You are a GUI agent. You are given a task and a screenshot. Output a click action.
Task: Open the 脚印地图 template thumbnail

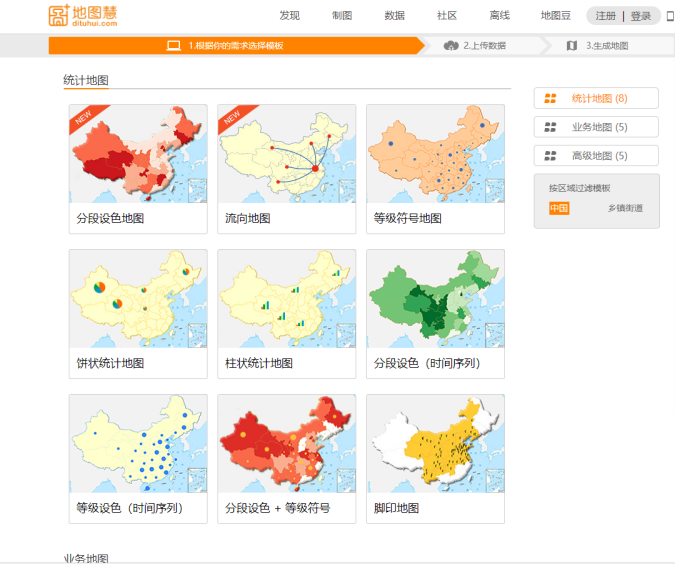point(435,444)
